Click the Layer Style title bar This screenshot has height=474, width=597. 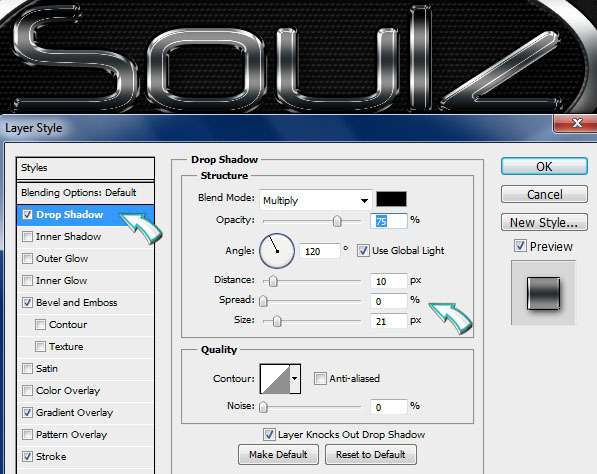click(x=276, y=128)
